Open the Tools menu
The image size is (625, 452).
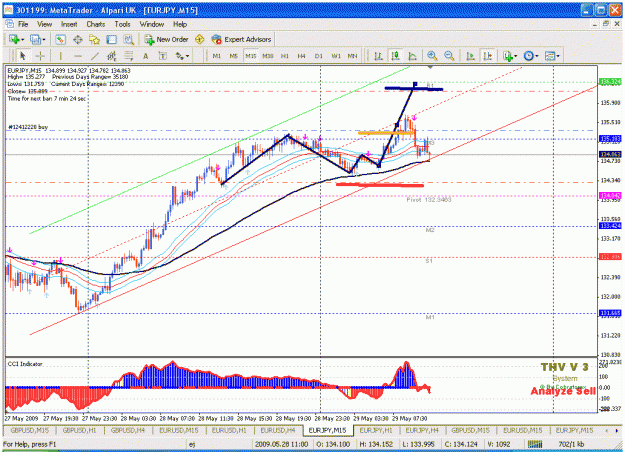coord(122,24)
